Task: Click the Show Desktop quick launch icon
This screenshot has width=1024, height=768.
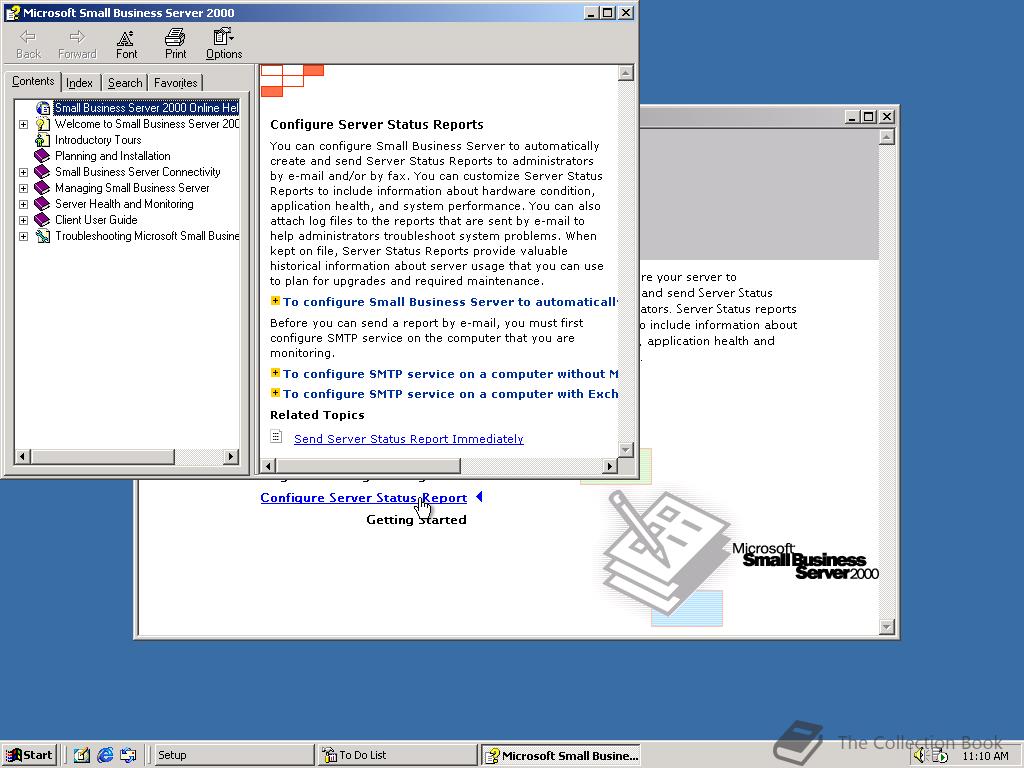Action: pyautogui.click(x=82, y=755)
